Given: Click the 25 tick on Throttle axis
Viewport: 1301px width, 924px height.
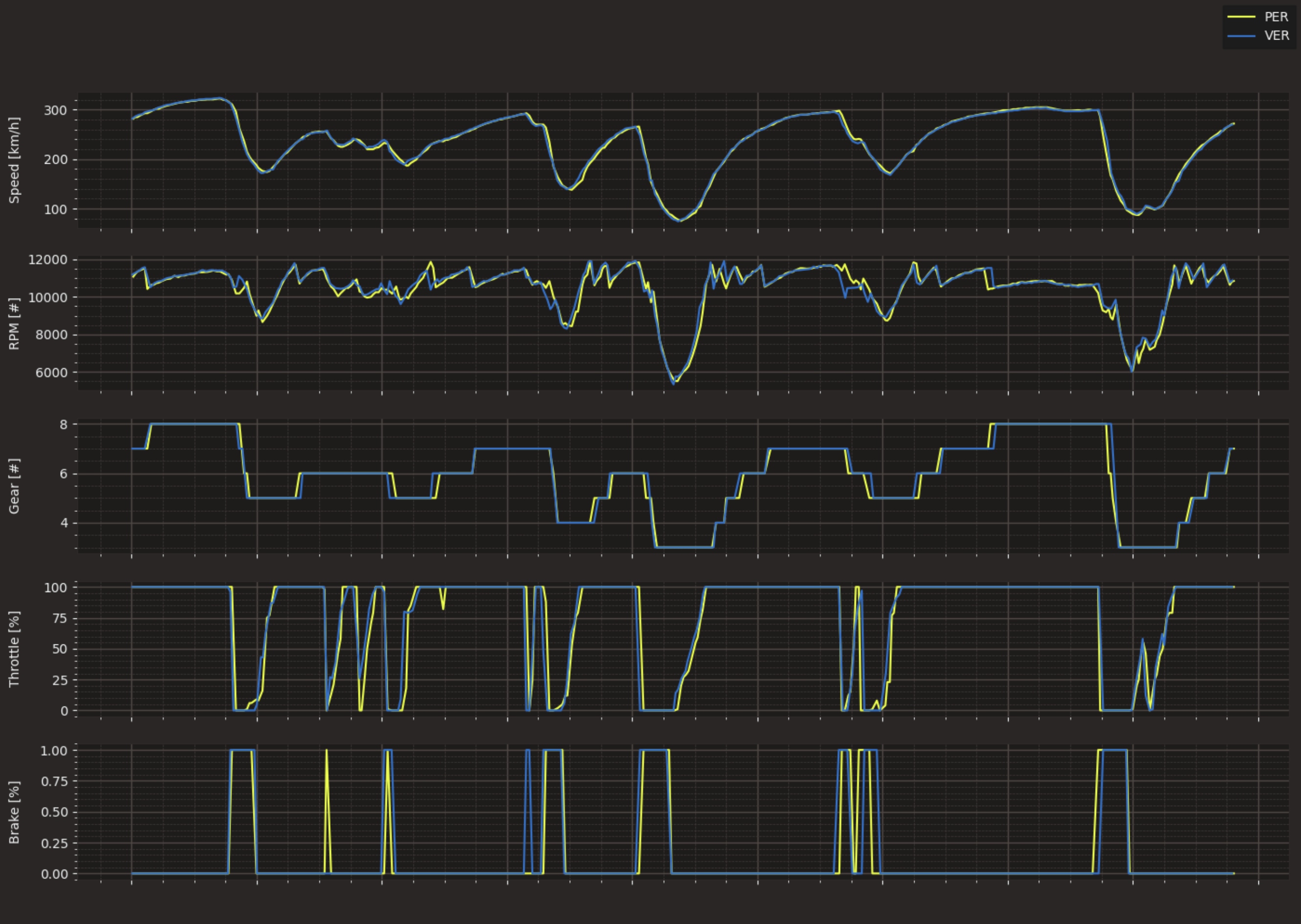Looking at the screenshot, I should pyautogui.click(x=60, y=680).
